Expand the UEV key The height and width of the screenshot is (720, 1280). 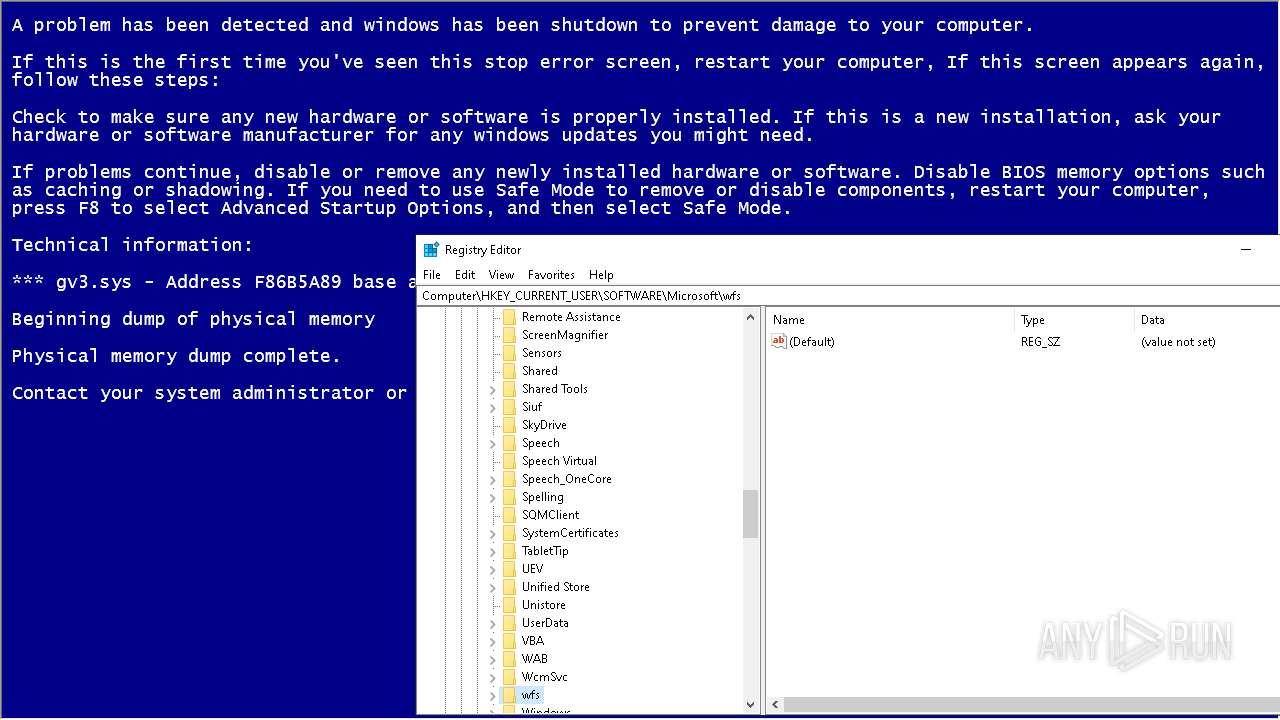(492, 569)
